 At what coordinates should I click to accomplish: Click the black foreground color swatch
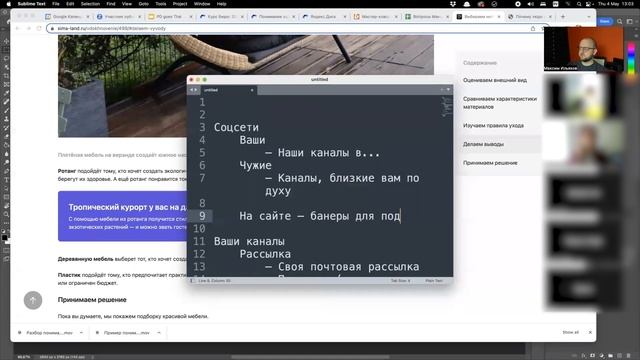coord(4,237)
